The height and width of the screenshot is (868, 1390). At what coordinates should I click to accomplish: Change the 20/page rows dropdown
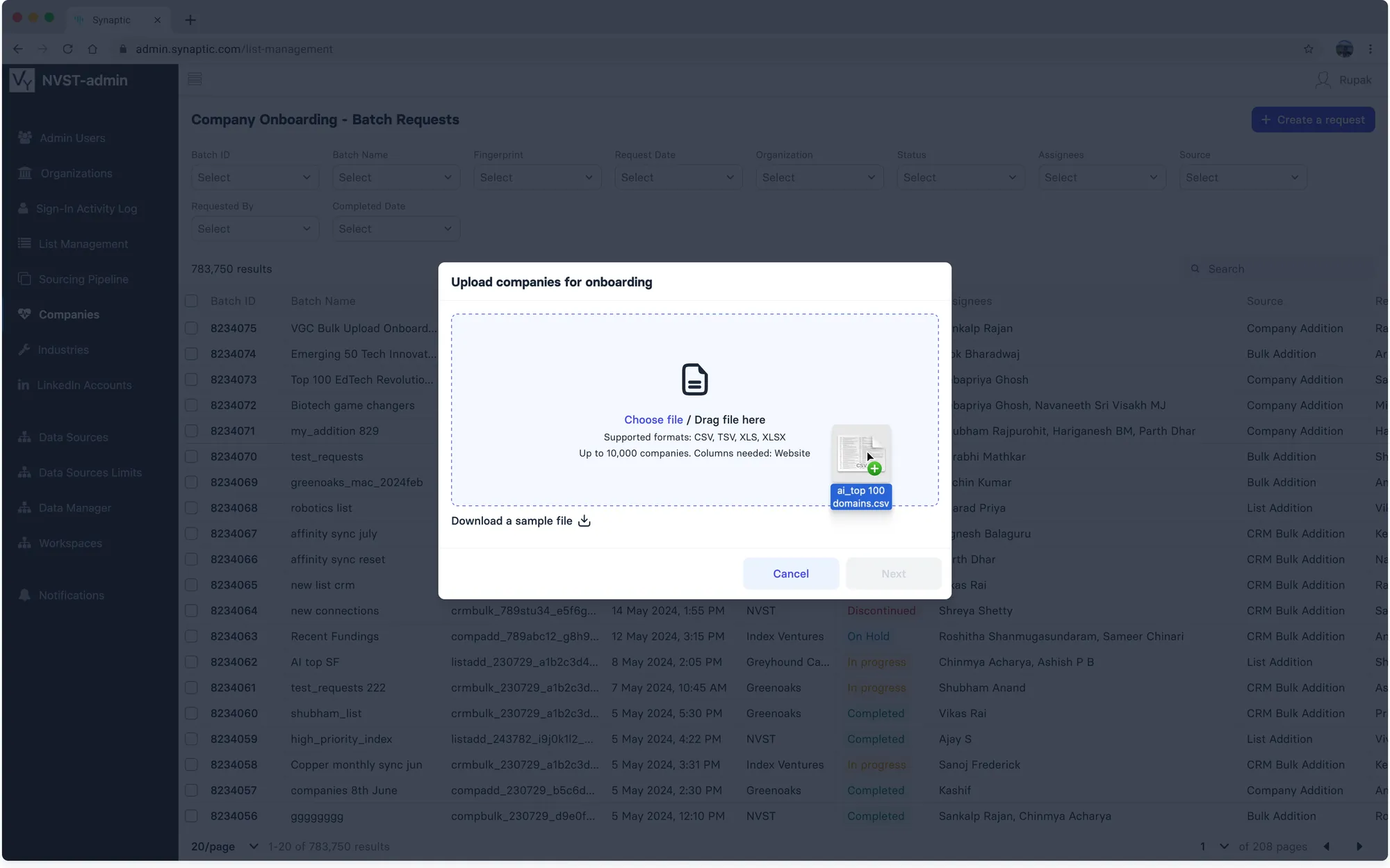224,846
